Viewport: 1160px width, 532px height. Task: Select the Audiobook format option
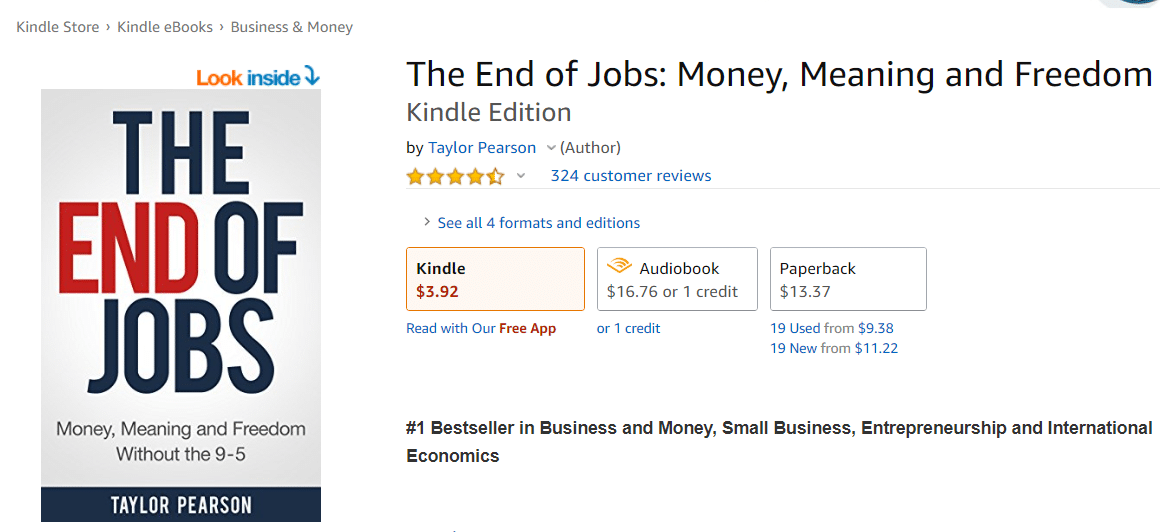pyautogui.click(x=677, y=279)
